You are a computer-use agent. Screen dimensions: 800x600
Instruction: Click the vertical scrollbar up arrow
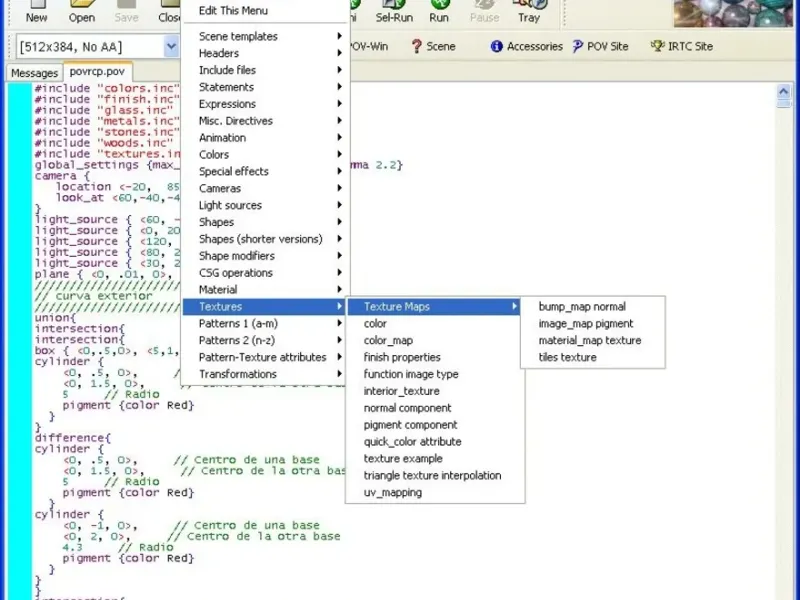[784, 93]
